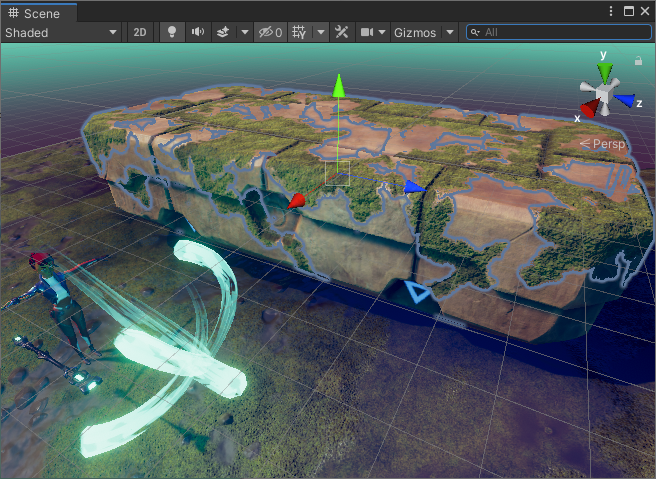Open the Scene panel kebab menu
Viewport: 656px width, 479px height.
(611, 11)
